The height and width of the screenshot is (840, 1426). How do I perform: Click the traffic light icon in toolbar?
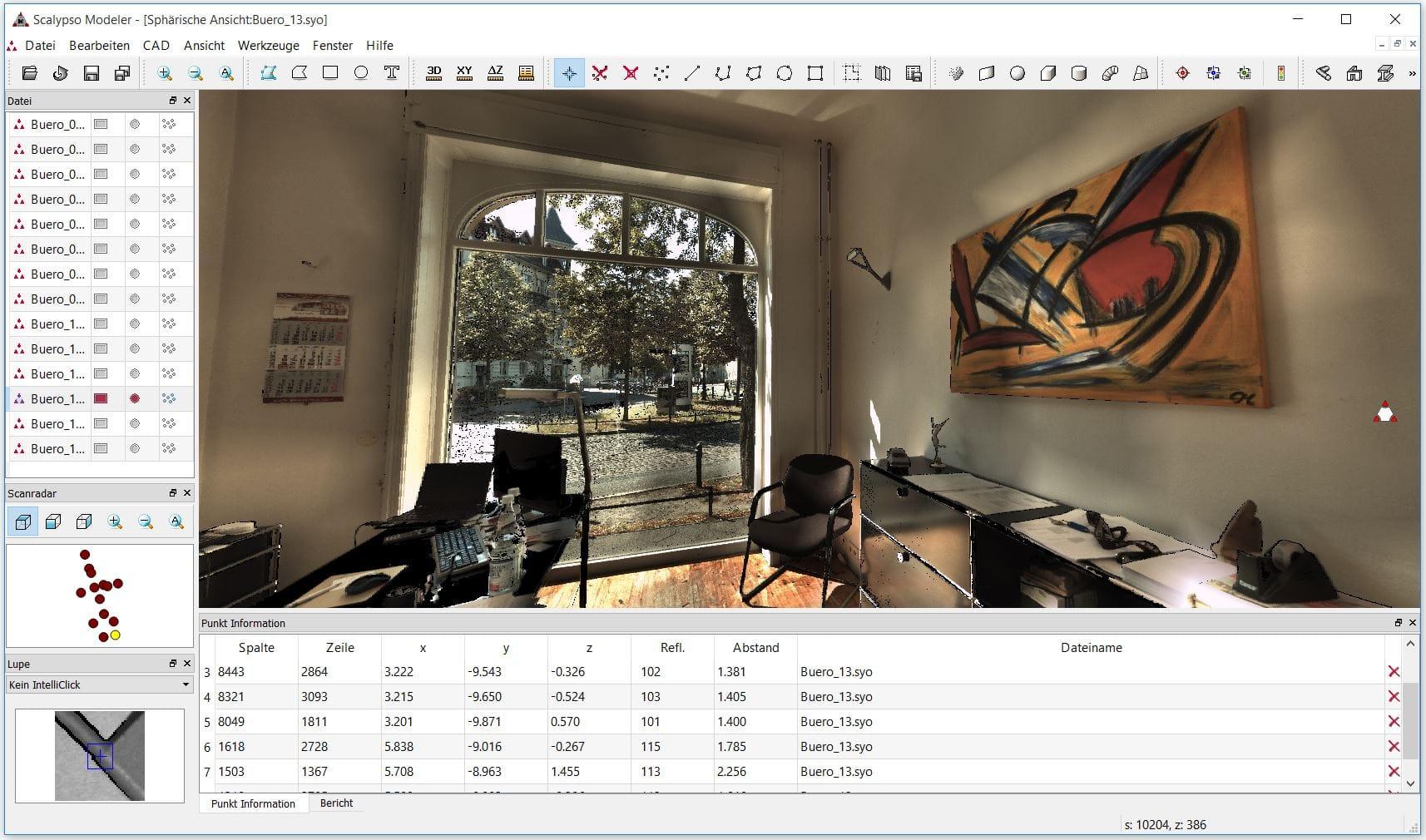[x=1280, y=73]
